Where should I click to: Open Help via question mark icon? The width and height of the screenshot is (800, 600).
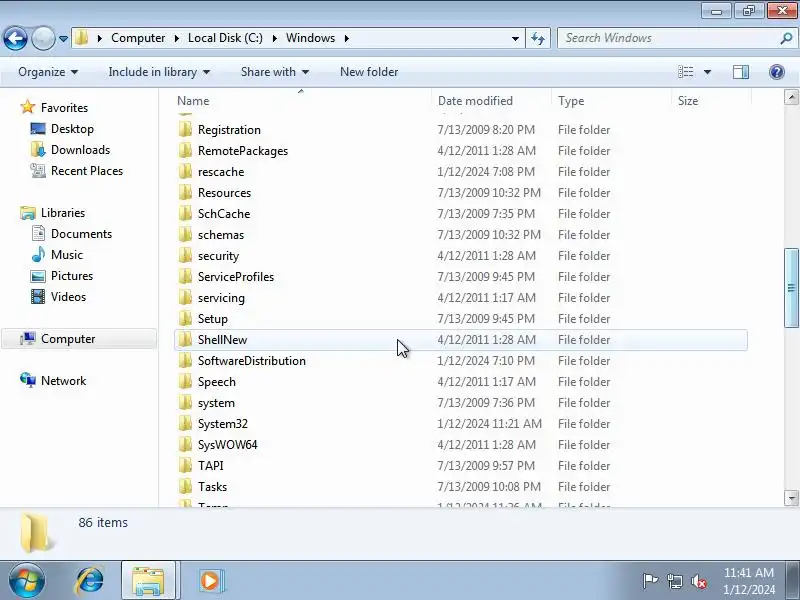[x=777, y=72]
